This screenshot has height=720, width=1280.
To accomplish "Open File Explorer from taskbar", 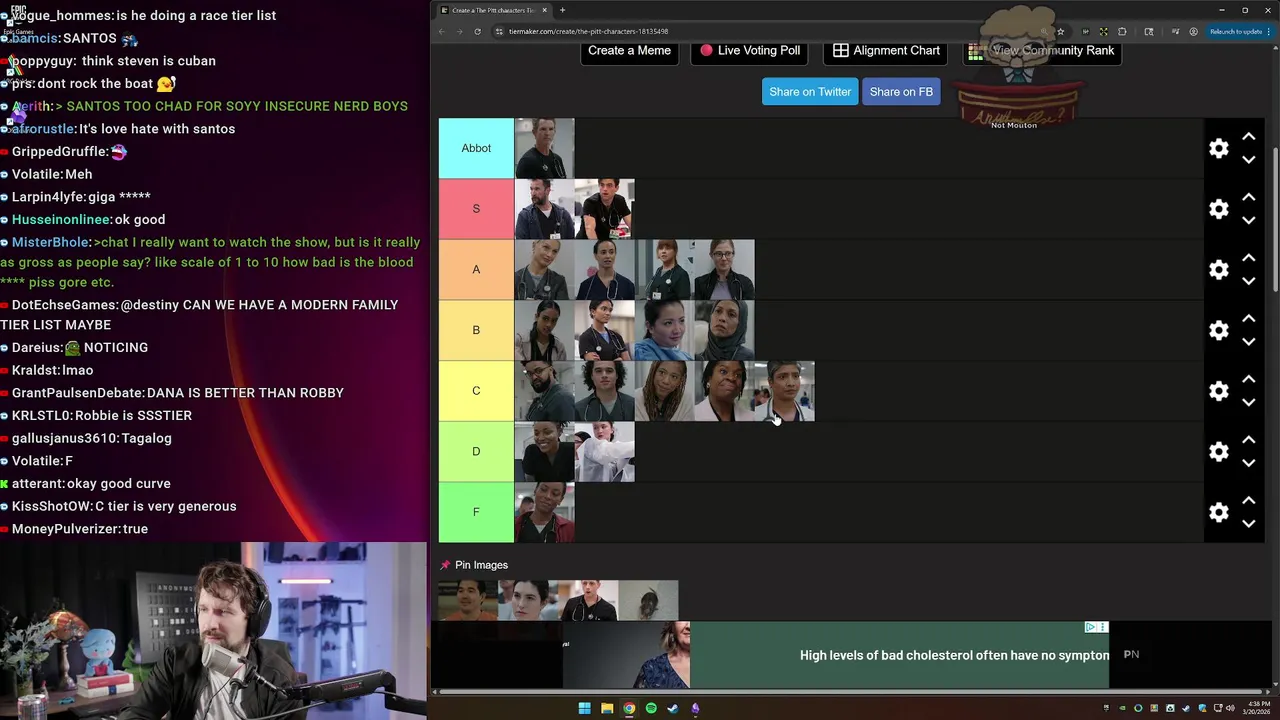I will [607, 708].
